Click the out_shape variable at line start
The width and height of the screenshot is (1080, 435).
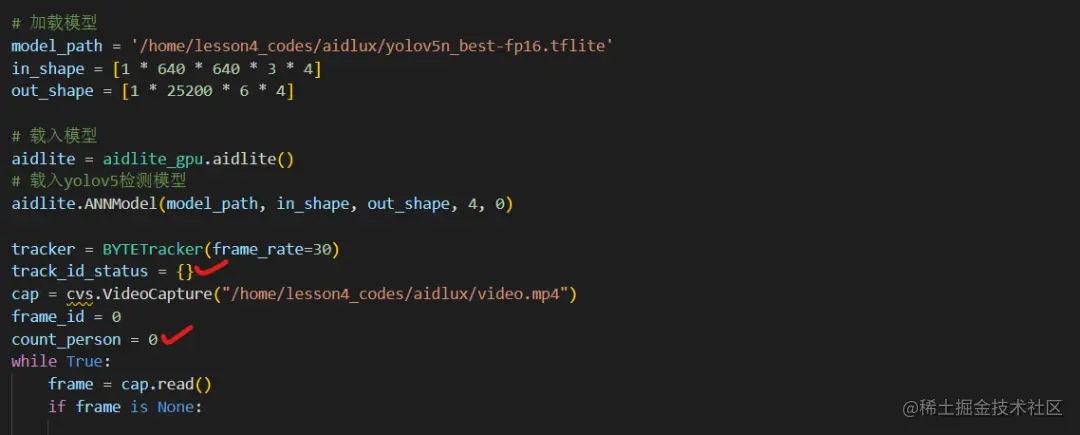point(52,91)
